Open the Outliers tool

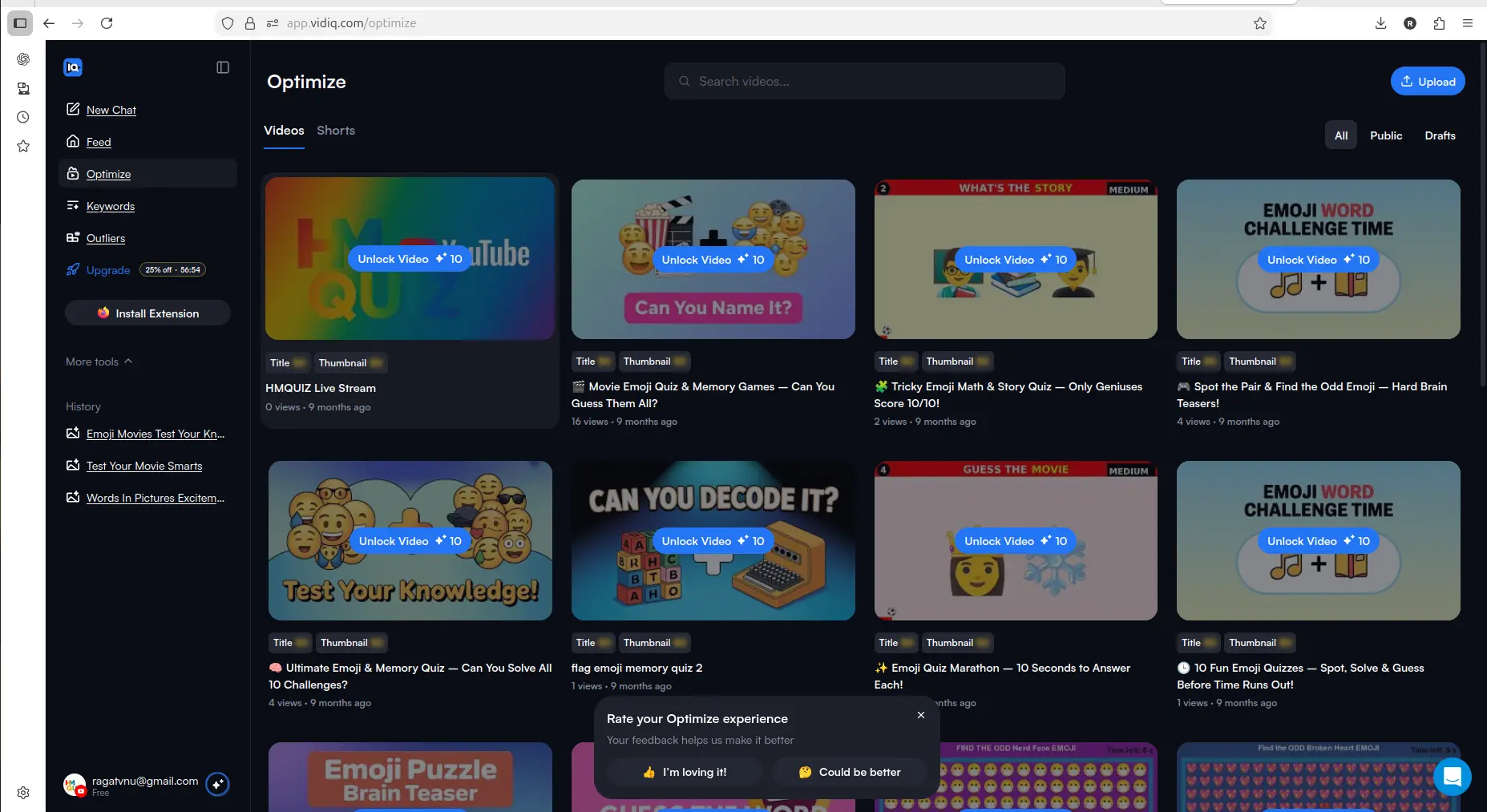click(105, 238)
